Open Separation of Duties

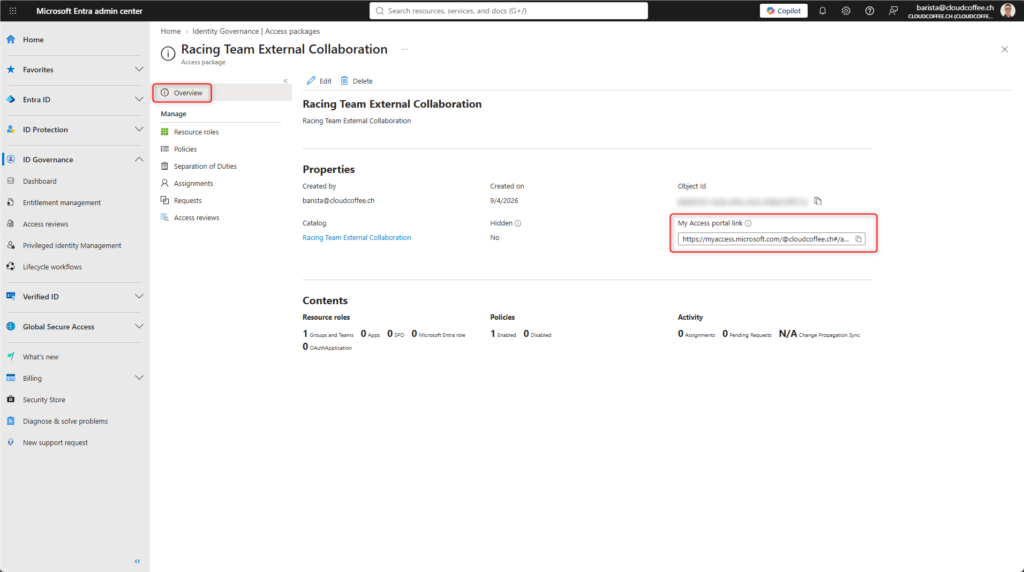click(x=205, y=167)
